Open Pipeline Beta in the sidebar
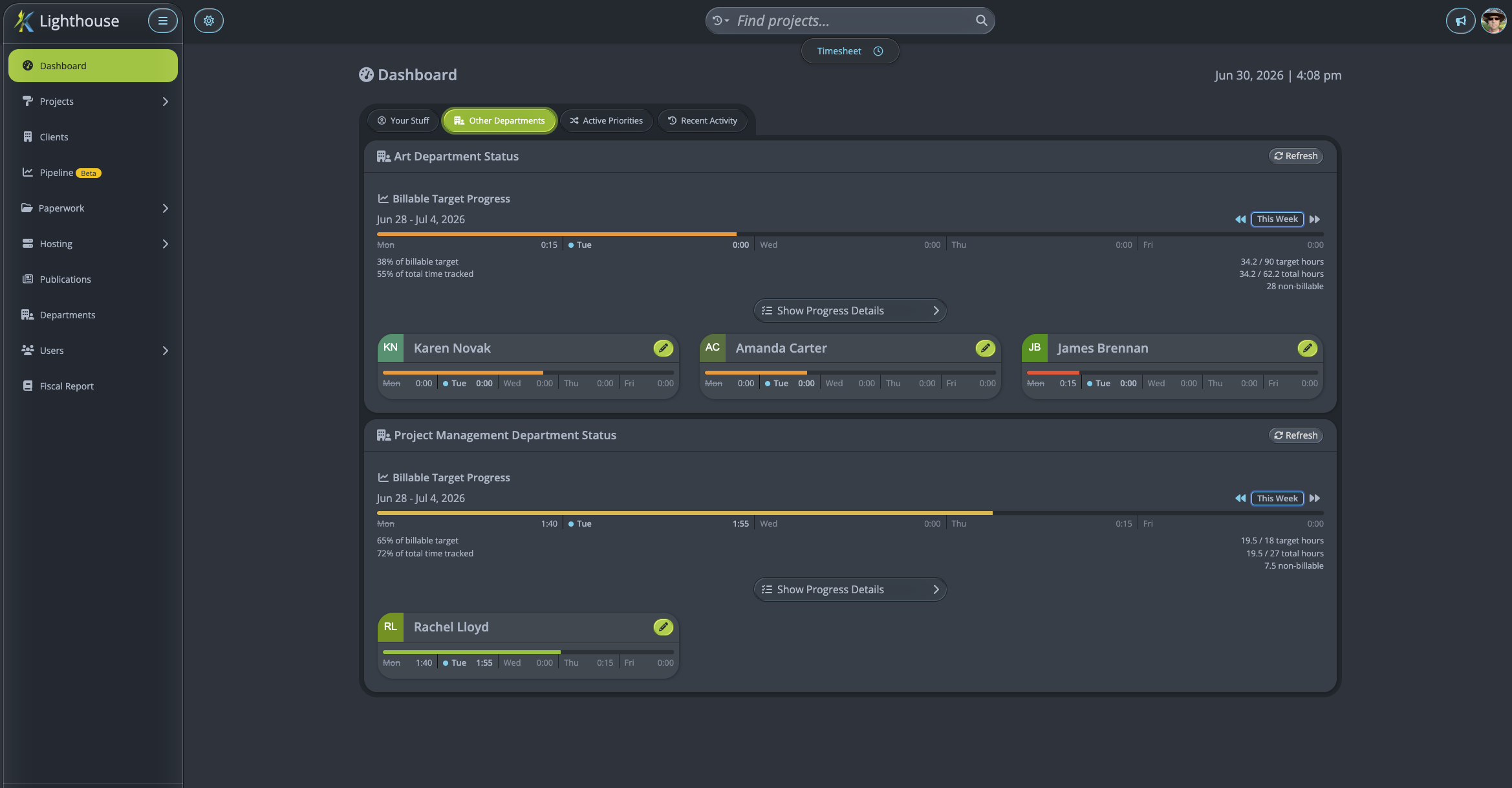The image size is (1512, 788). [x=93, y=173]
